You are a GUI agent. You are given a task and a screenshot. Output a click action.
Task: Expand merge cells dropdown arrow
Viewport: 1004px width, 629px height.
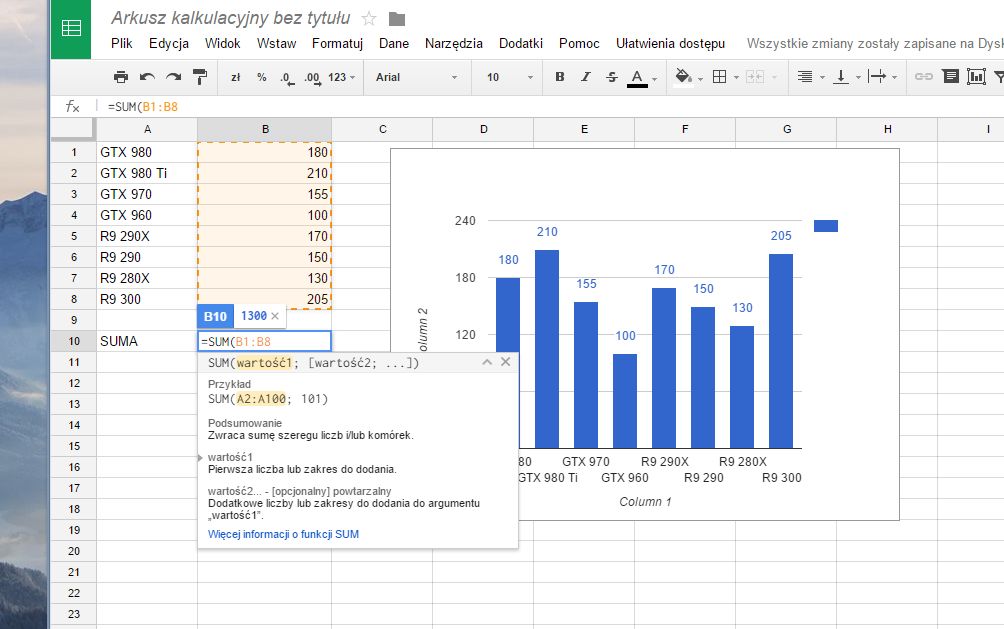click(773, 78)
